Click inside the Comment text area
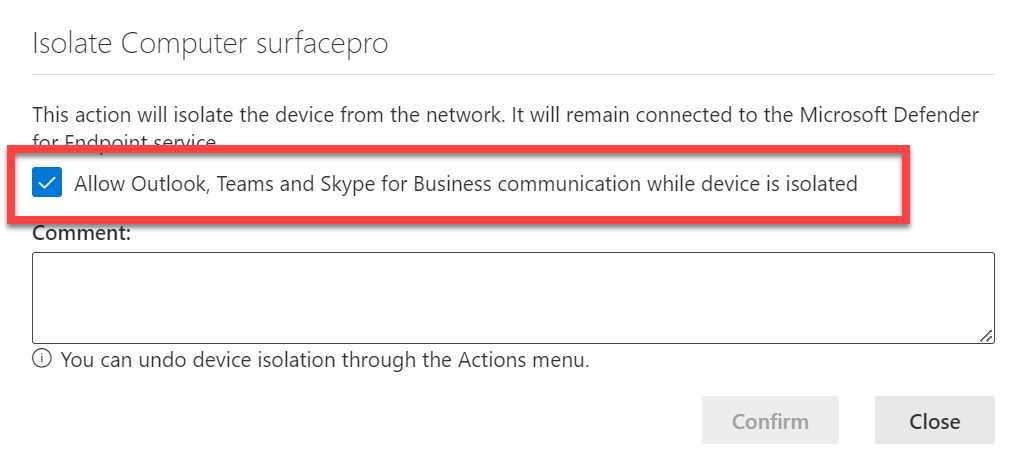 (x=513, y=298)
